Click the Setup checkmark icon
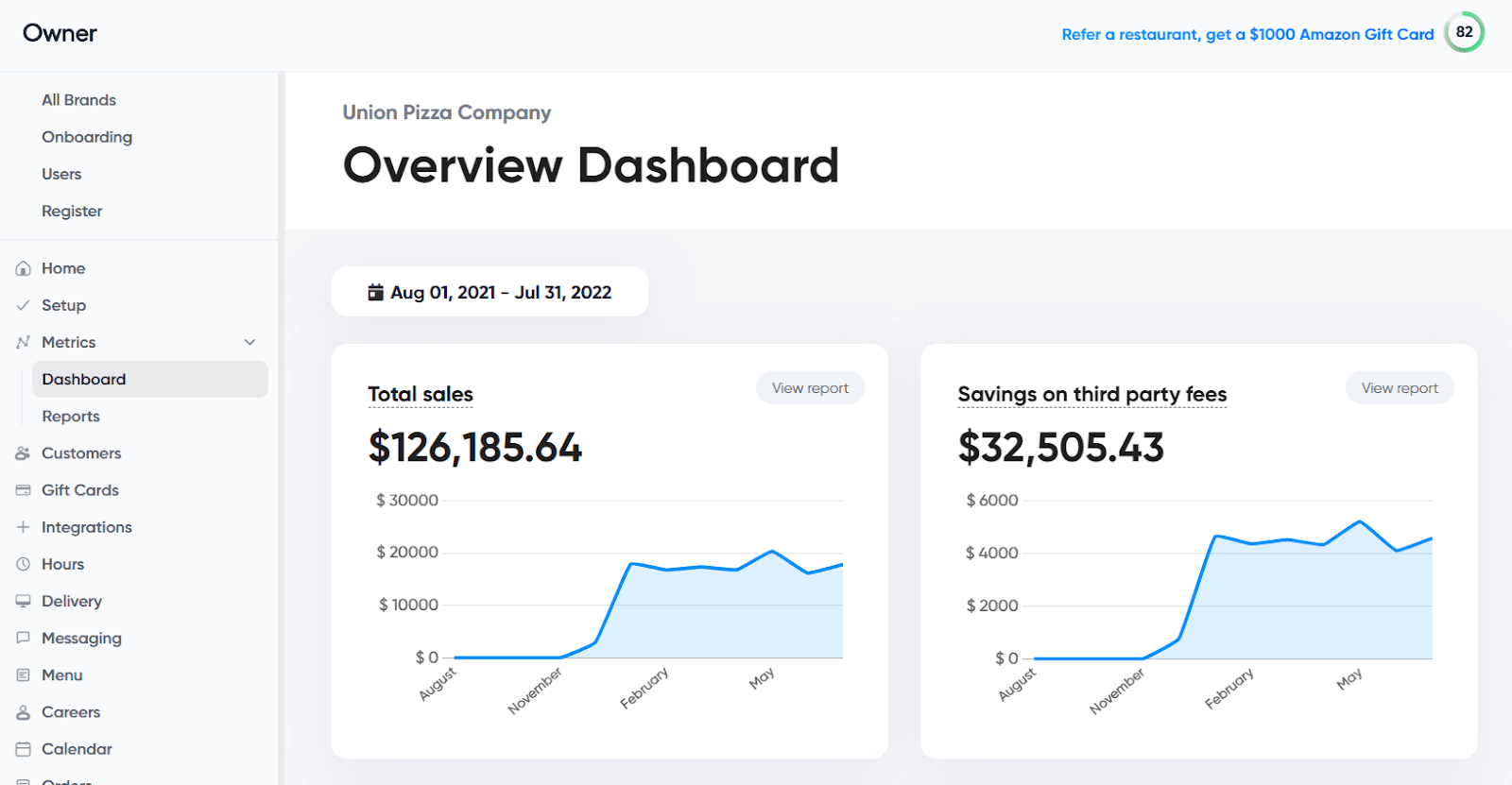 click(x=24, y=305)
